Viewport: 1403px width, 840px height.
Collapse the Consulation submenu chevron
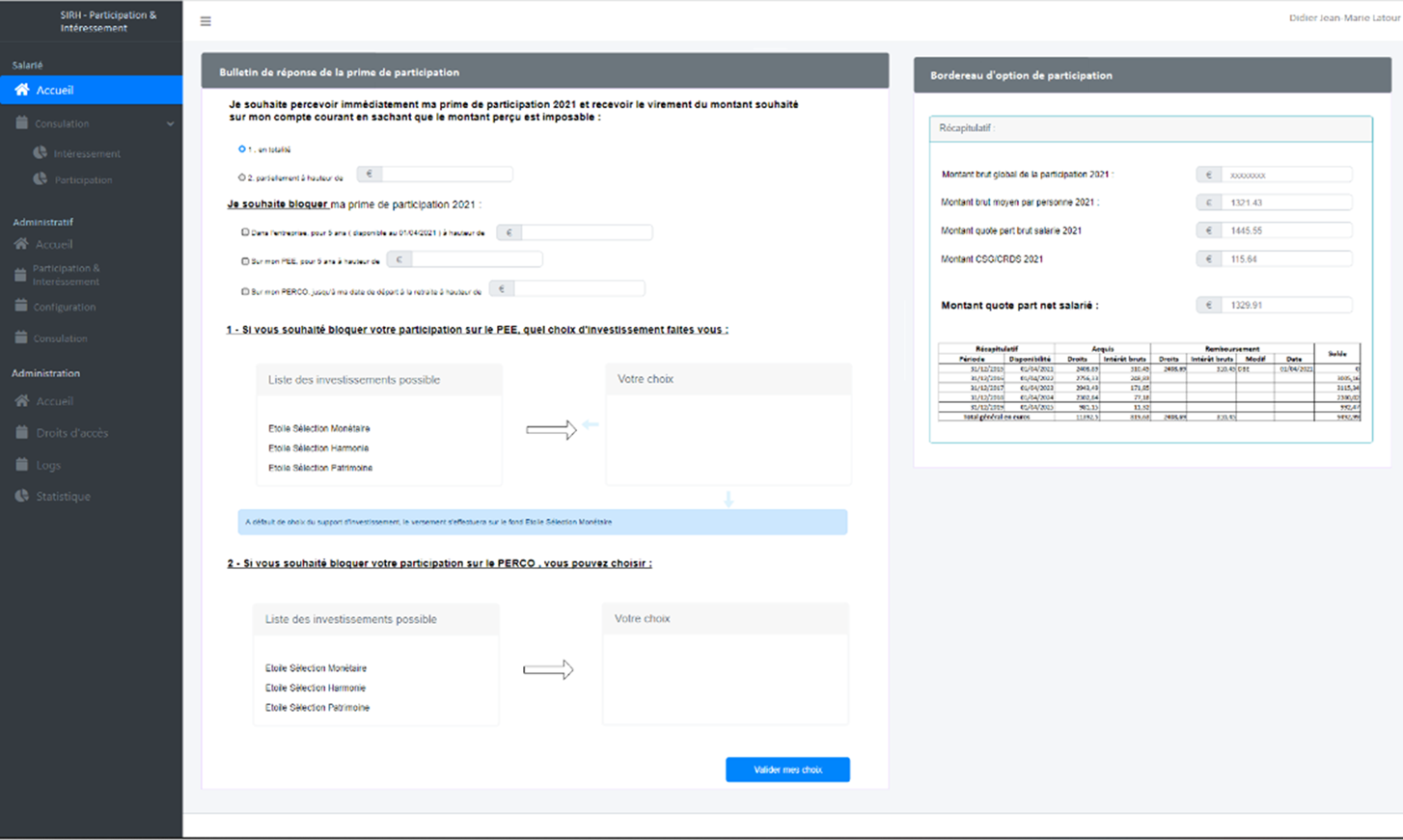tap(171, 123)
